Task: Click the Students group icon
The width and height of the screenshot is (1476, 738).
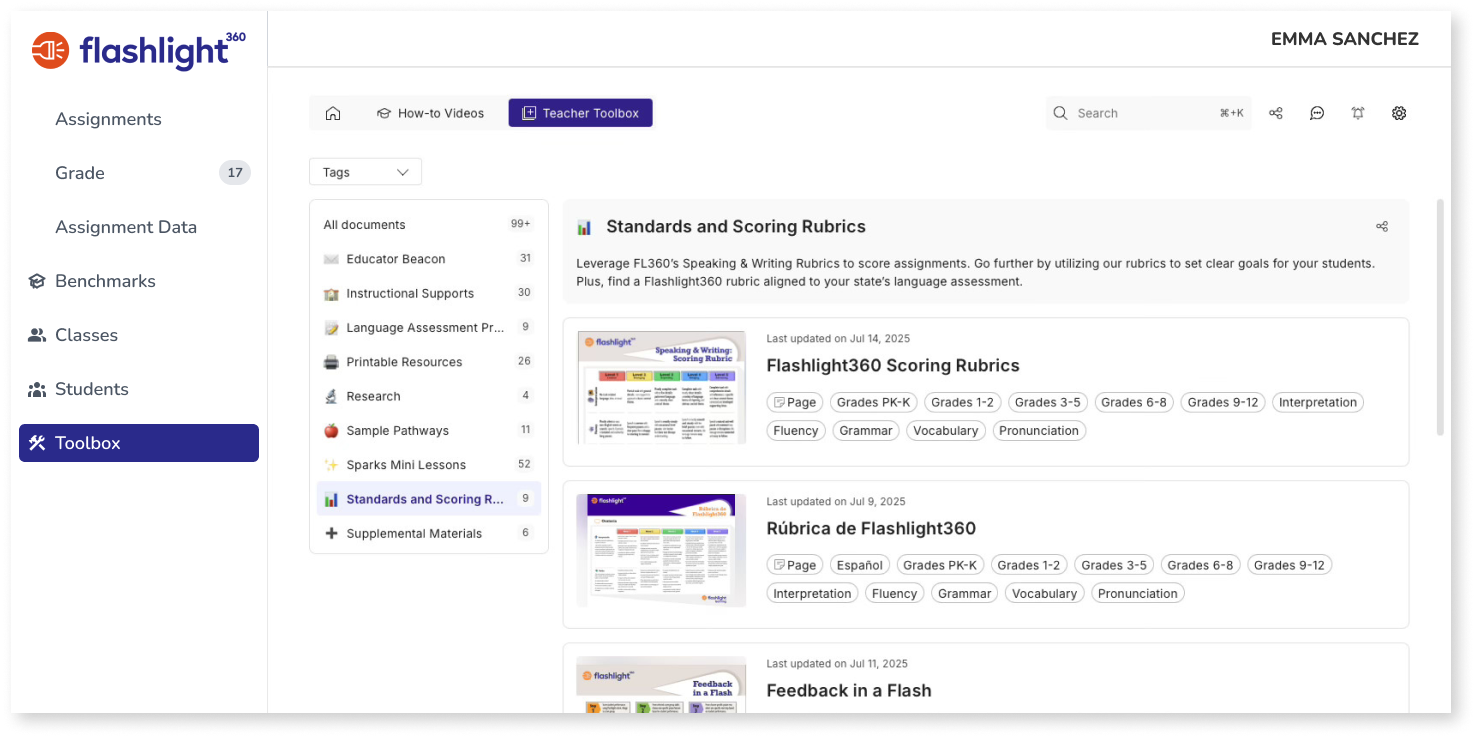Action: 37,389
